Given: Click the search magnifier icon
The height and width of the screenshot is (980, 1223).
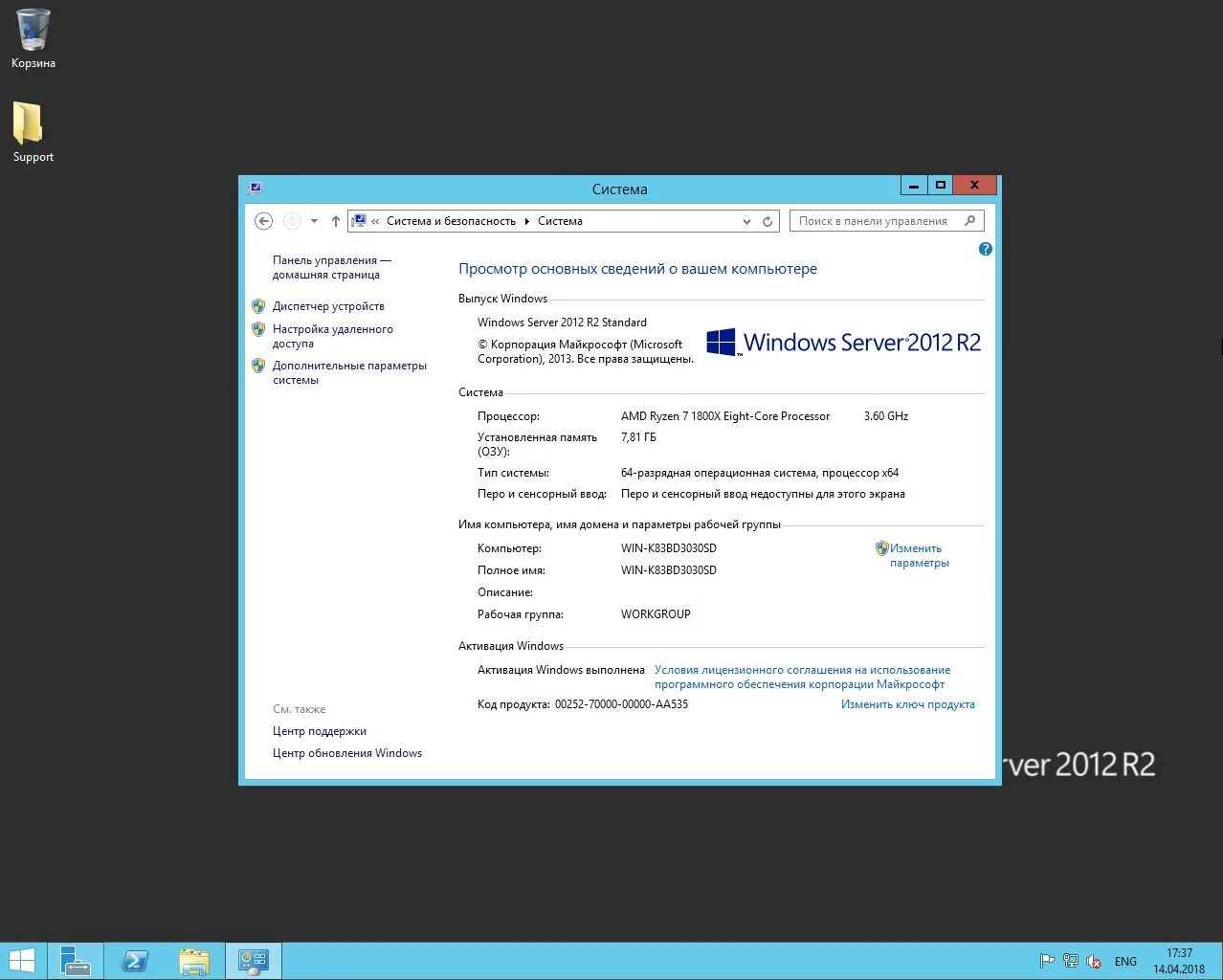Looking at the screenshot, I should click(970, 221).
